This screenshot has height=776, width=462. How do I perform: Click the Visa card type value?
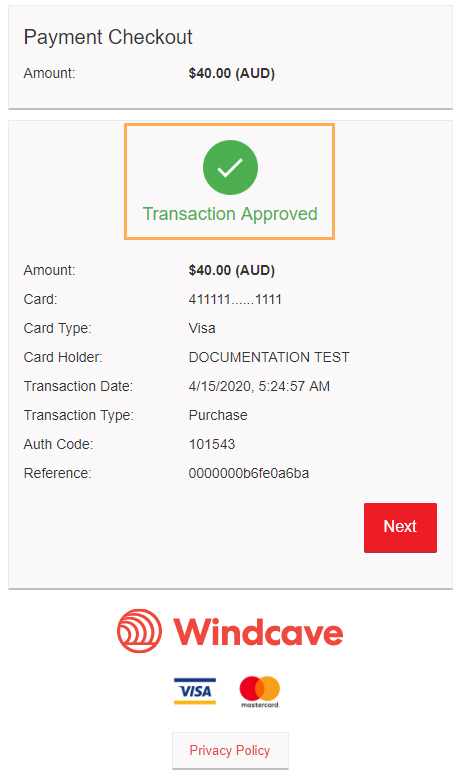coord(202,328)
